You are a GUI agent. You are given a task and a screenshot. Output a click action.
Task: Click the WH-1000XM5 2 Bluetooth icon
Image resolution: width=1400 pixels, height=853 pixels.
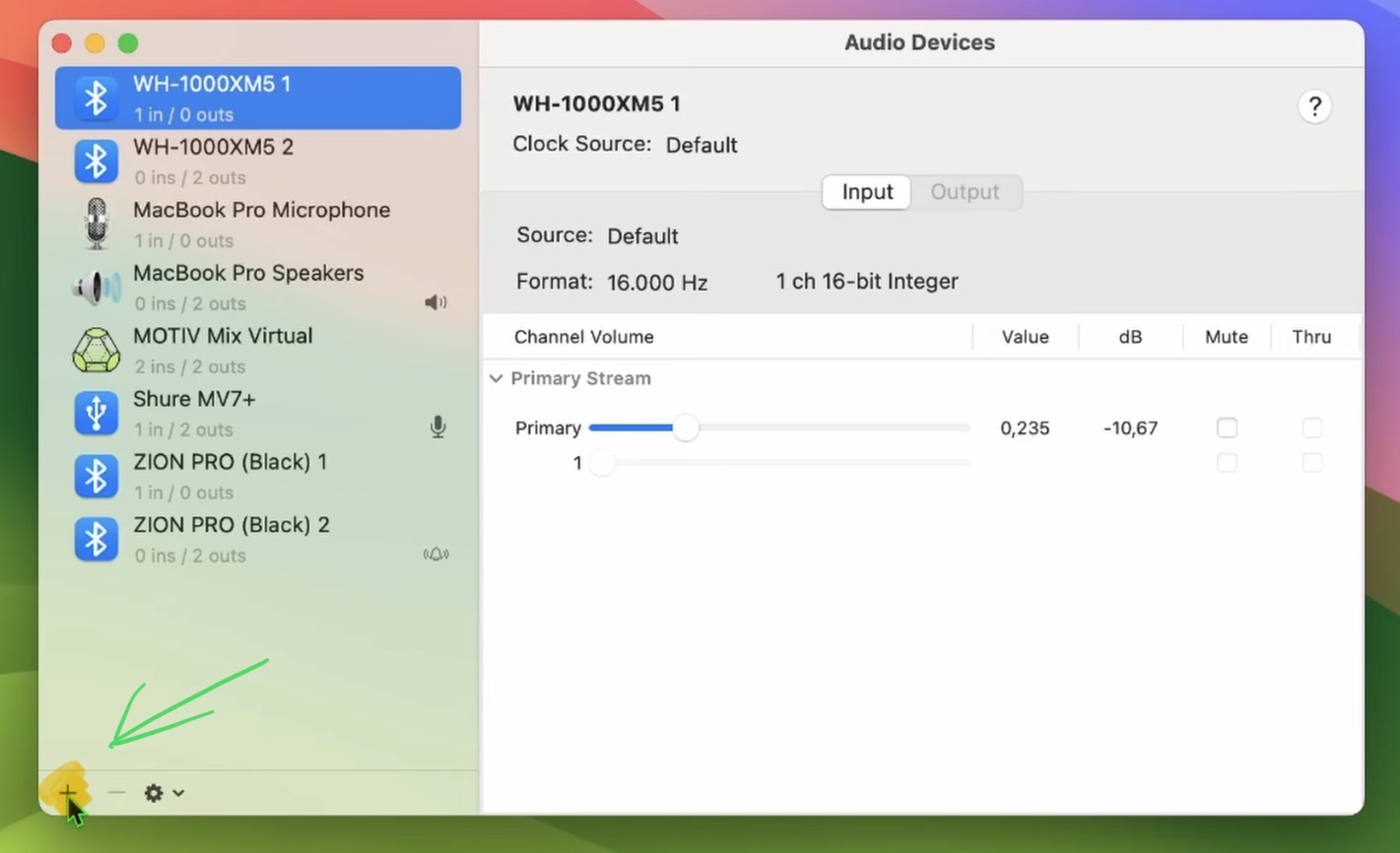tap(96, 161)
